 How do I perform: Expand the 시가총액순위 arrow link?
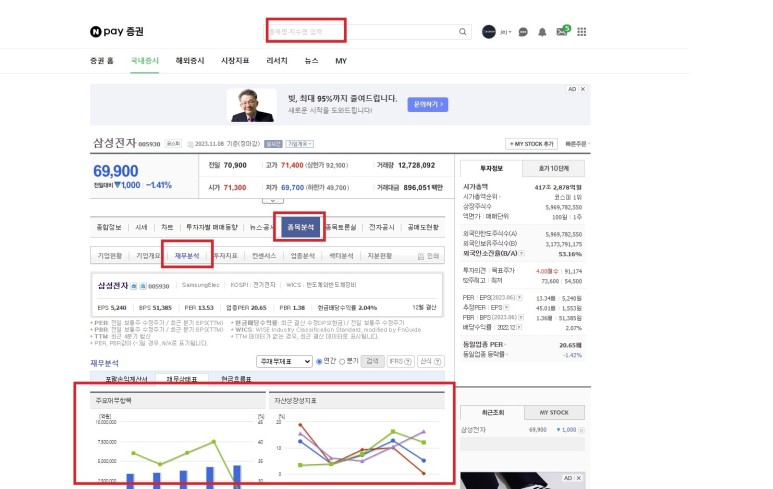coord(482,197)
